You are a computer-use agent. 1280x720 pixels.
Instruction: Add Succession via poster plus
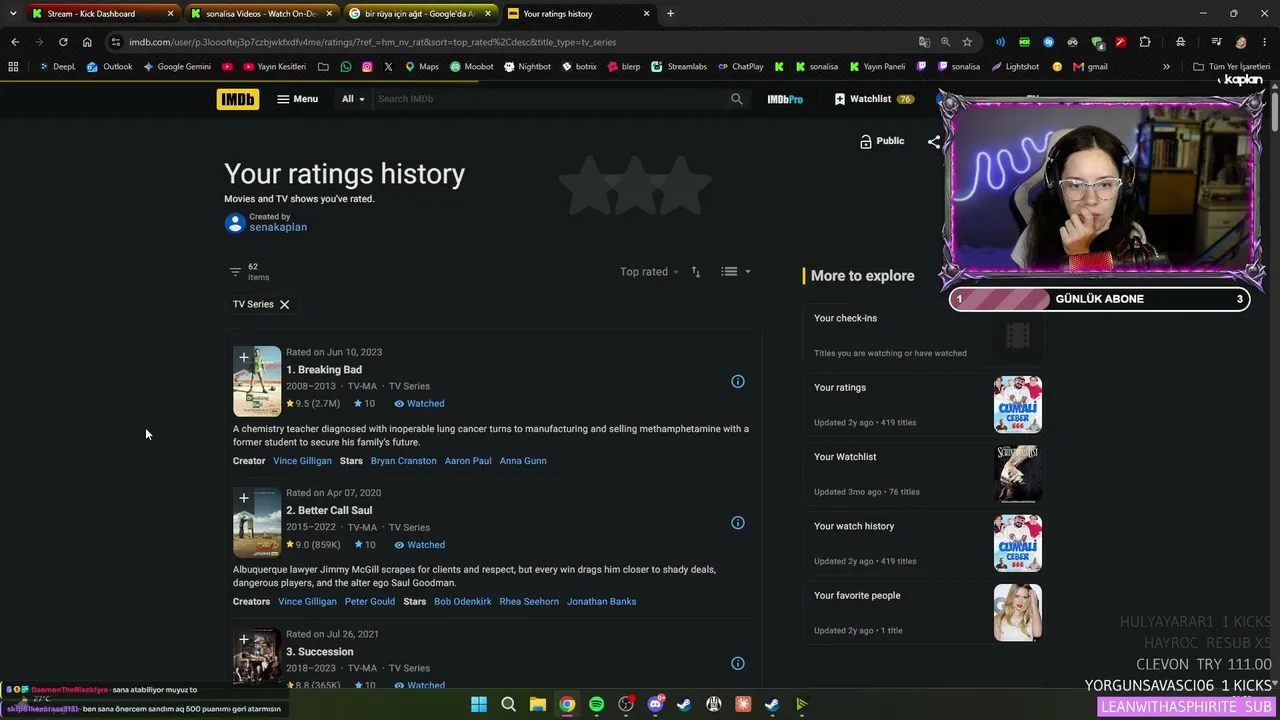point(243,639)
